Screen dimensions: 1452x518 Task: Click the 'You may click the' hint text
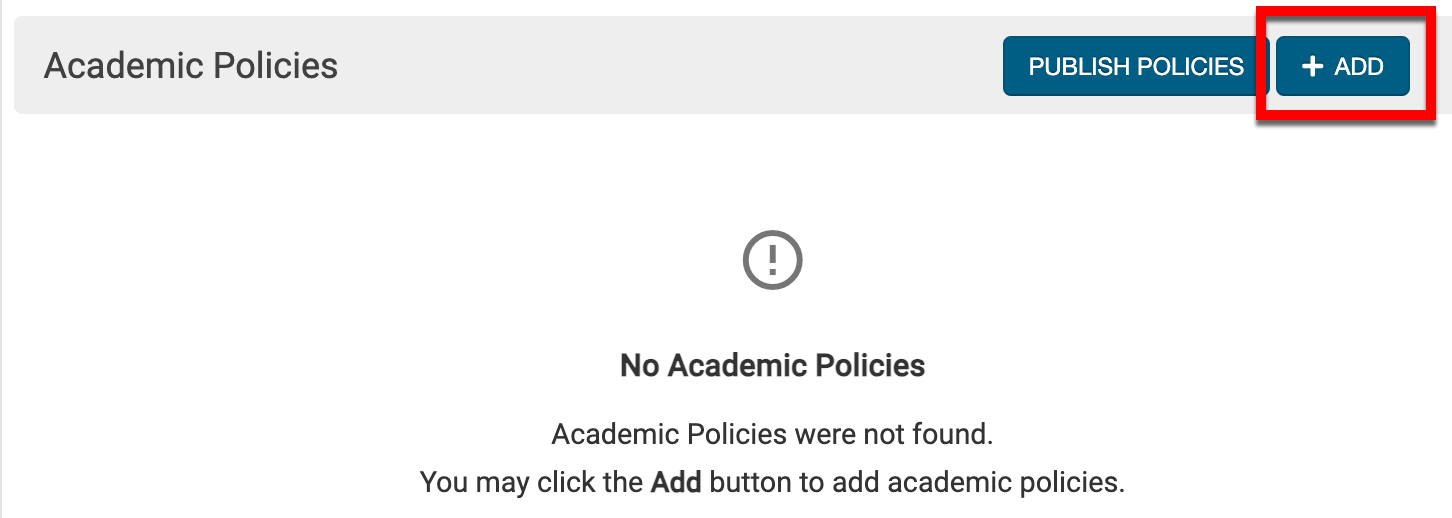click(530, 483)
